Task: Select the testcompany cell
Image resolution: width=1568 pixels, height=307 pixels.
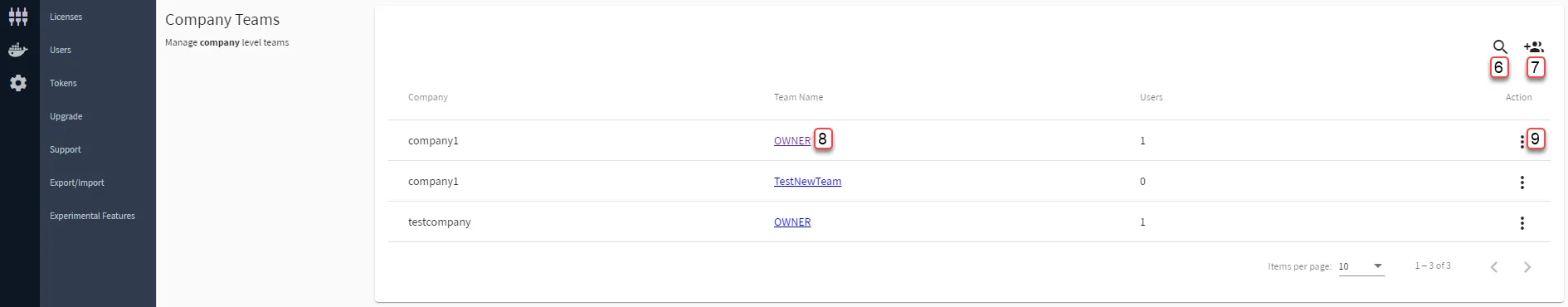Action: [439, 222]
